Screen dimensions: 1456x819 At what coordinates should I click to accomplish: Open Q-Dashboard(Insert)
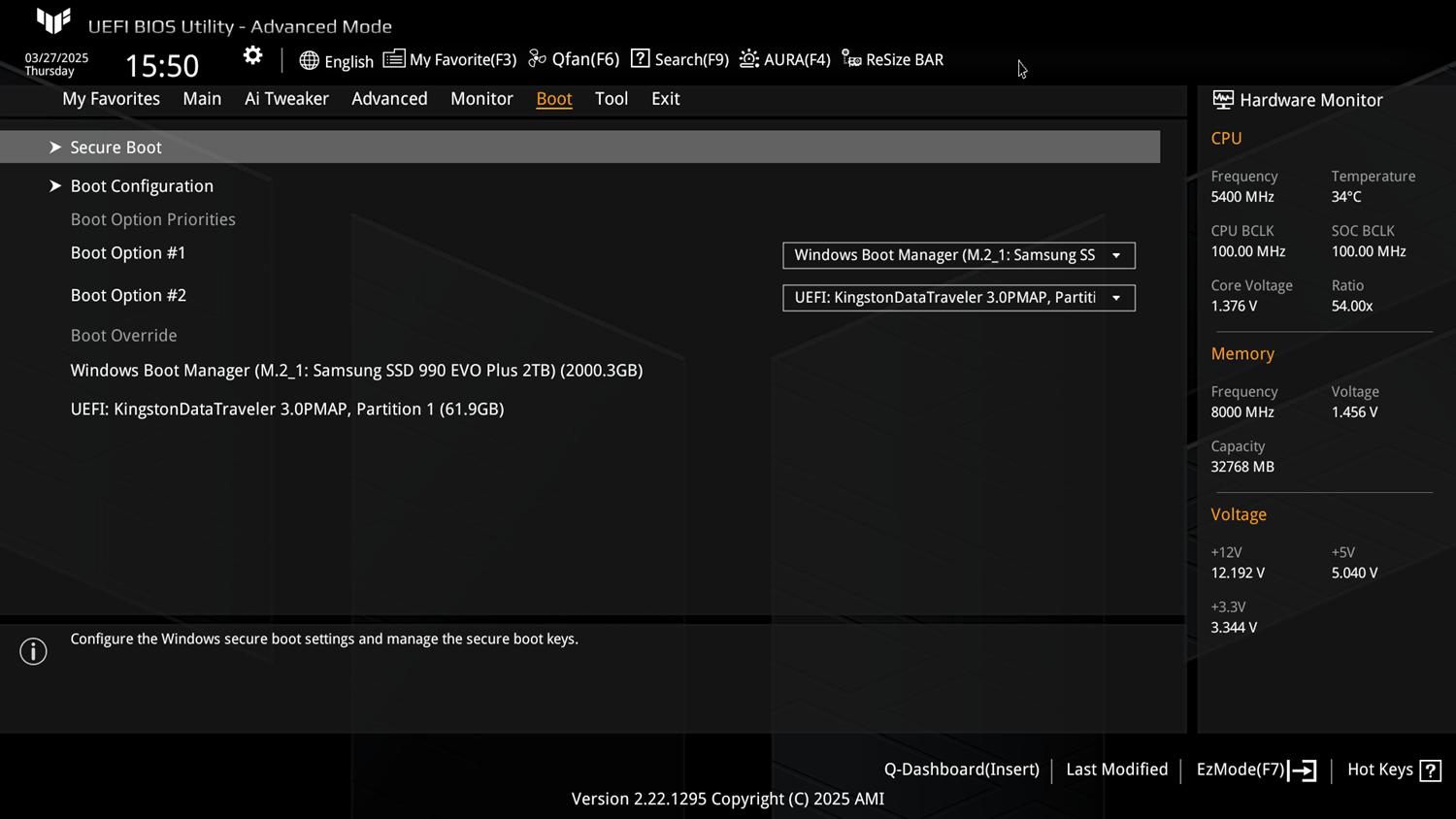[x=961, y=770]
